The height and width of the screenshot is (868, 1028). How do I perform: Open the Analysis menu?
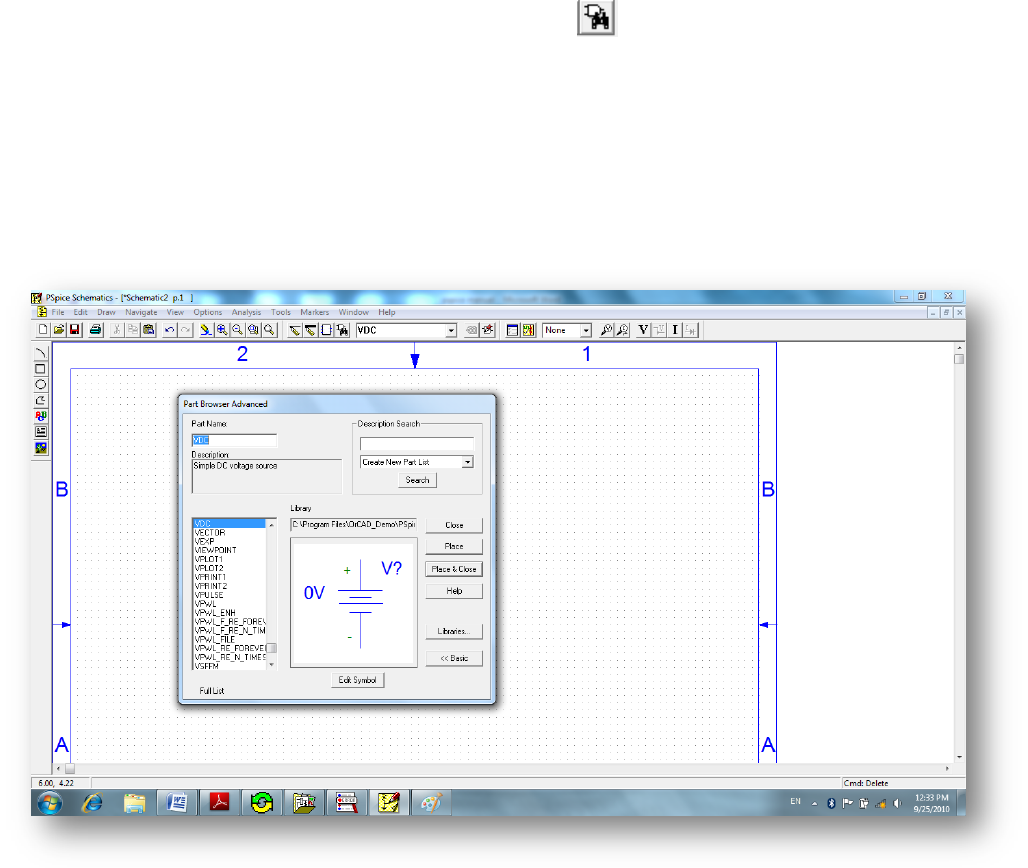click(x=246, y=312)
